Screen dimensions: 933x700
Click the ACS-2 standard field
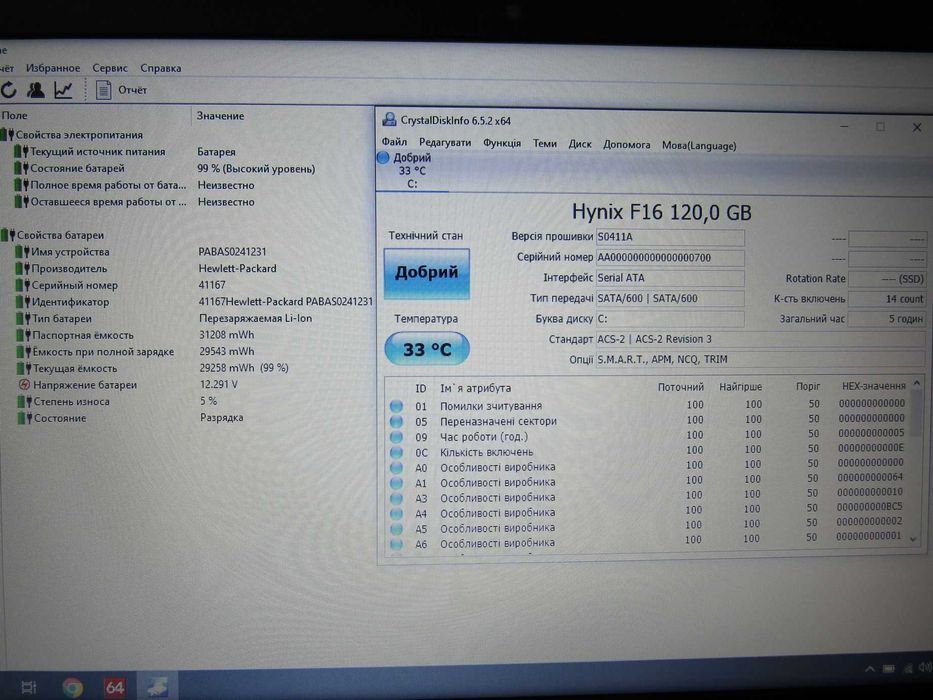point(760,339)
